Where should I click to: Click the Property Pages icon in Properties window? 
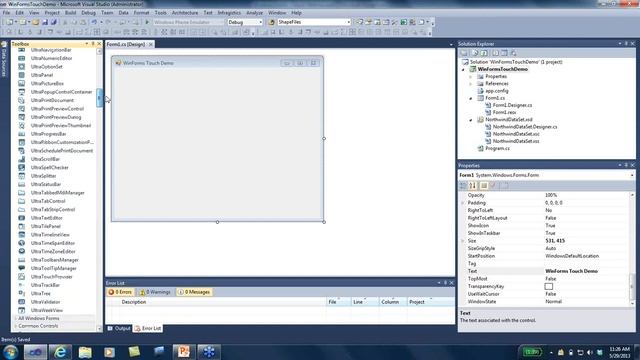[504, 186]
